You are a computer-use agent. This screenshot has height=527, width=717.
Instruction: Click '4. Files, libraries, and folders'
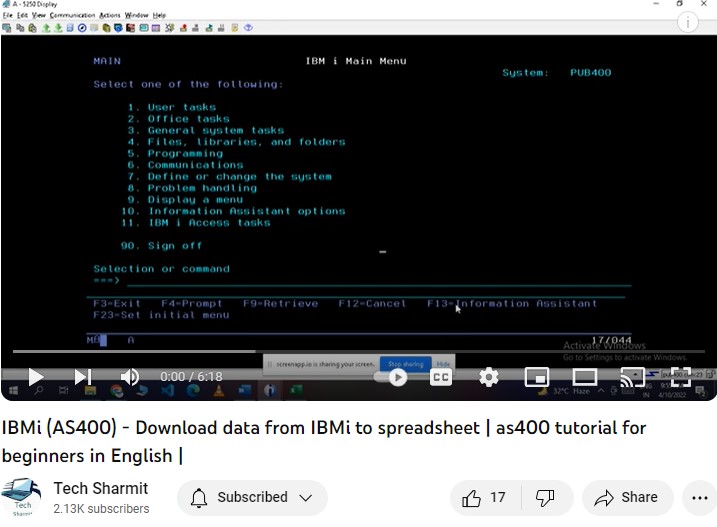[x=236, y=142]
